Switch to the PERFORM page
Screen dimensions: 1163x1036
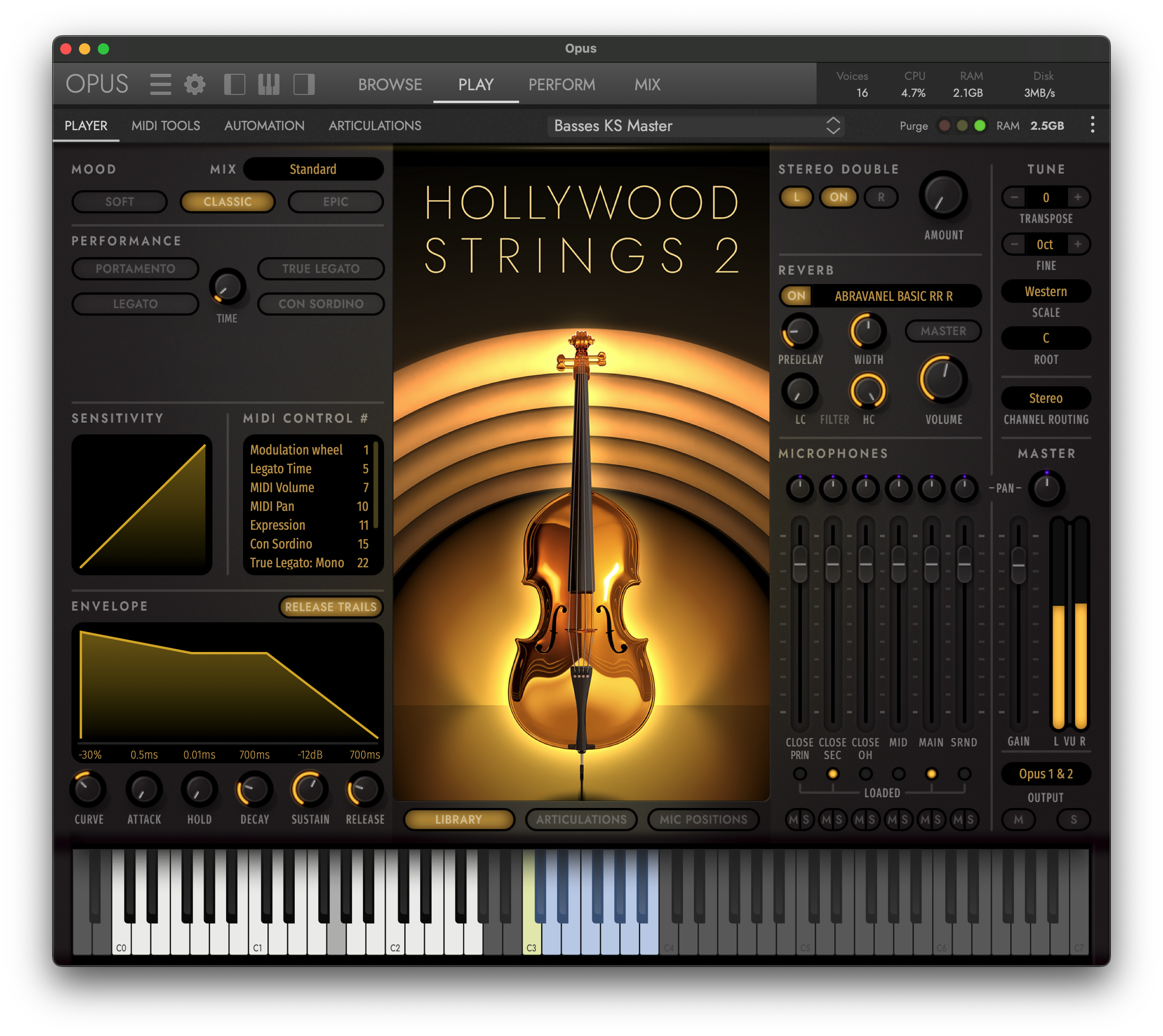coord(562,85)
